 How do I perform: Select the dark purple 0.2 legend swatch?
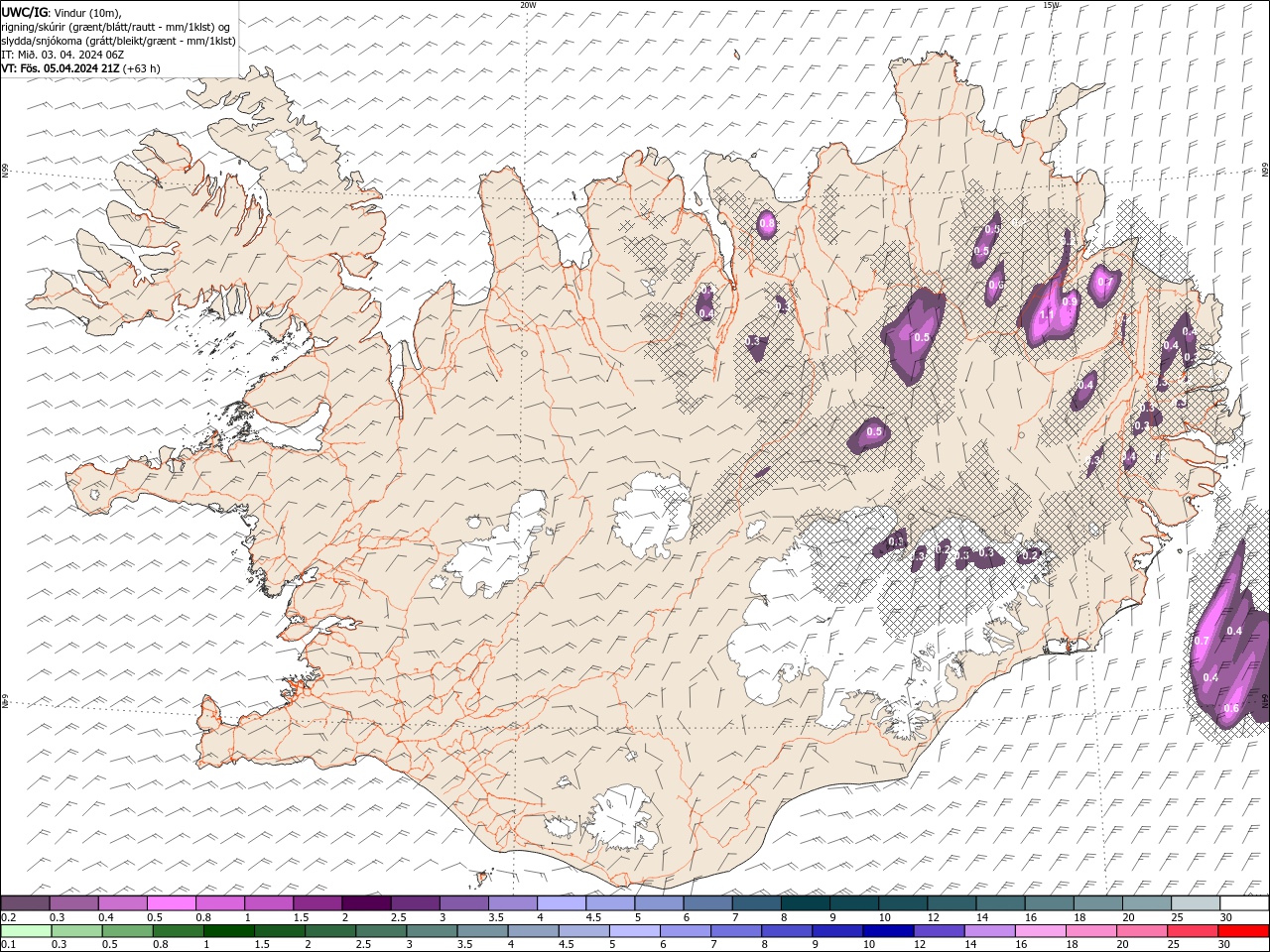pyautogui.click(x=25, y=903)
